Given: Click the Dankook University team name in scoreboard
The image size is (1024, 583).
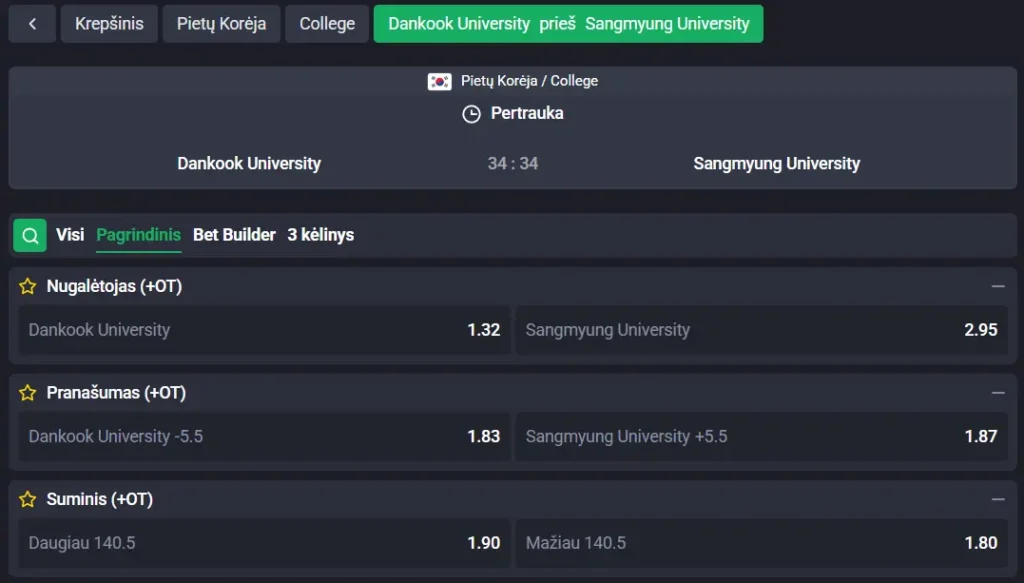Looking at the screenshot, I should (249, 163).
